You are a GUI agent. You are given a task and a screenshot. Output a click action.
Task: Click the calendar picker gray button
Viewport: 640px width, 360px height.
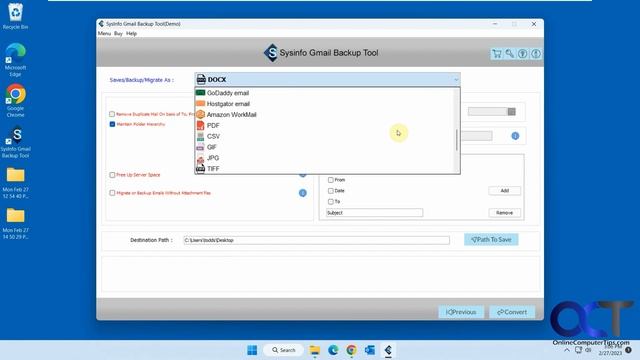[511, 111]
